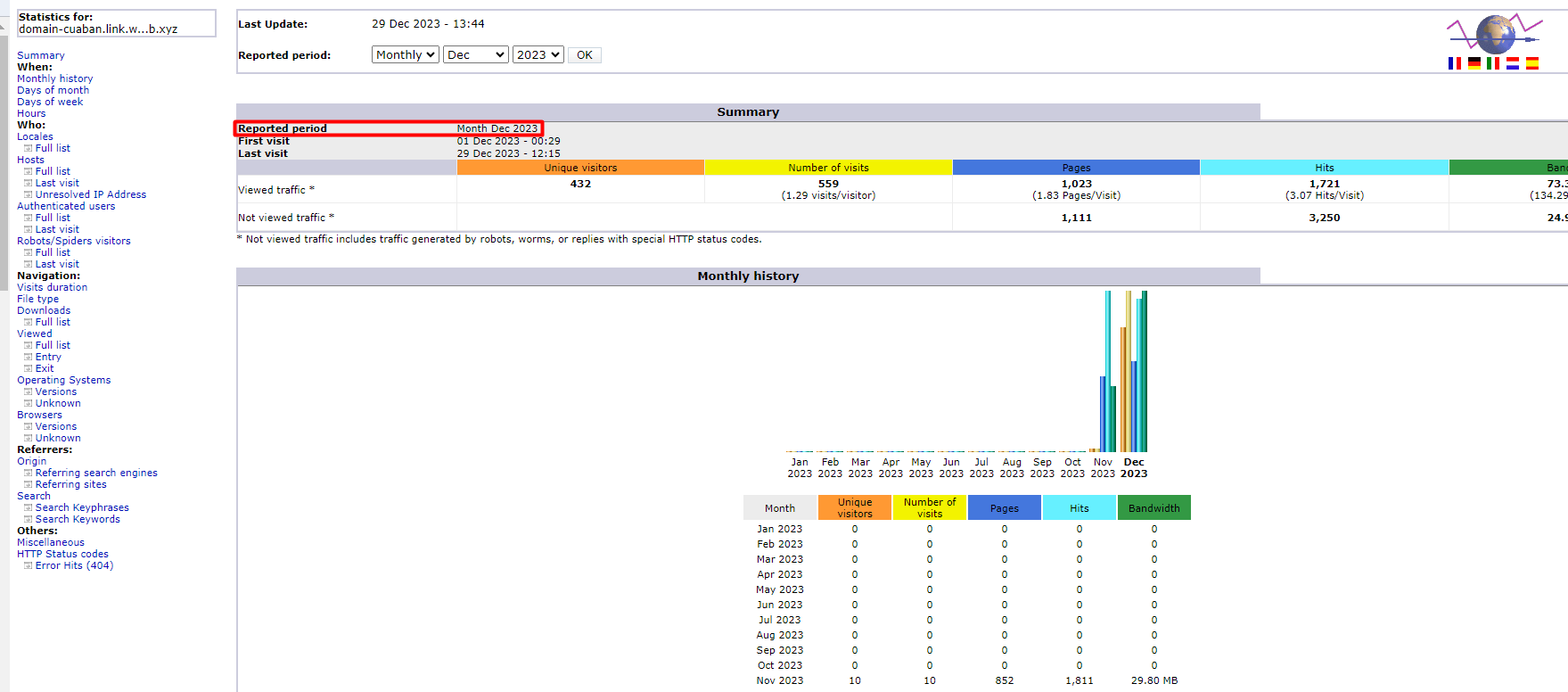Screen dimensions: 1568x692
Task: Click the Dec 2023 bar chart column
Action: (1134, 371)
